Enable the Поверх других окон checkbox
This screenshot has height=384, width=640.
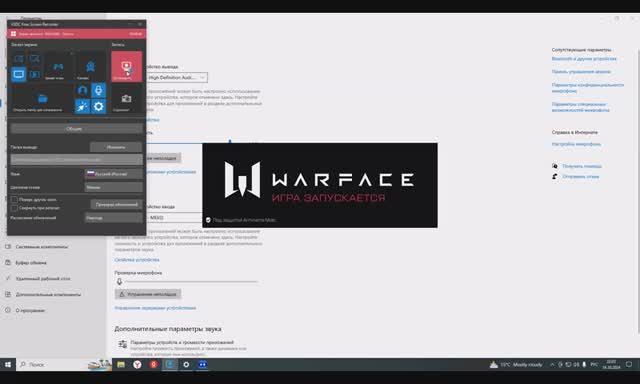pos(14,200)
